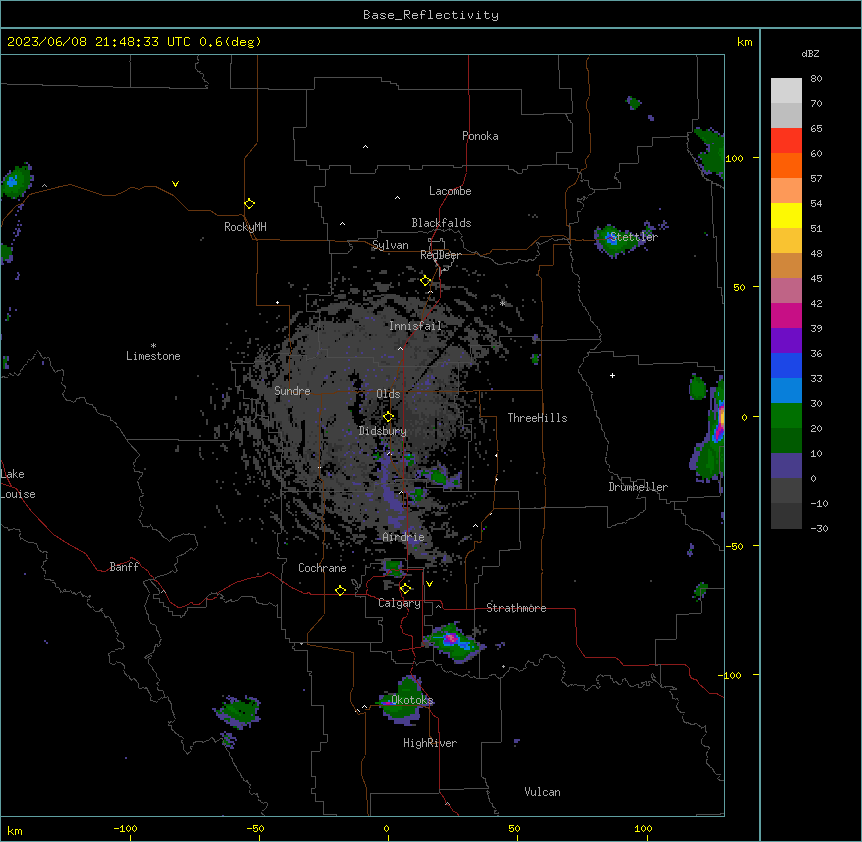The image size is (862, 842).
Task: Click the Ponoka city label
Action: pyautogui.click(x=480, y=136)
